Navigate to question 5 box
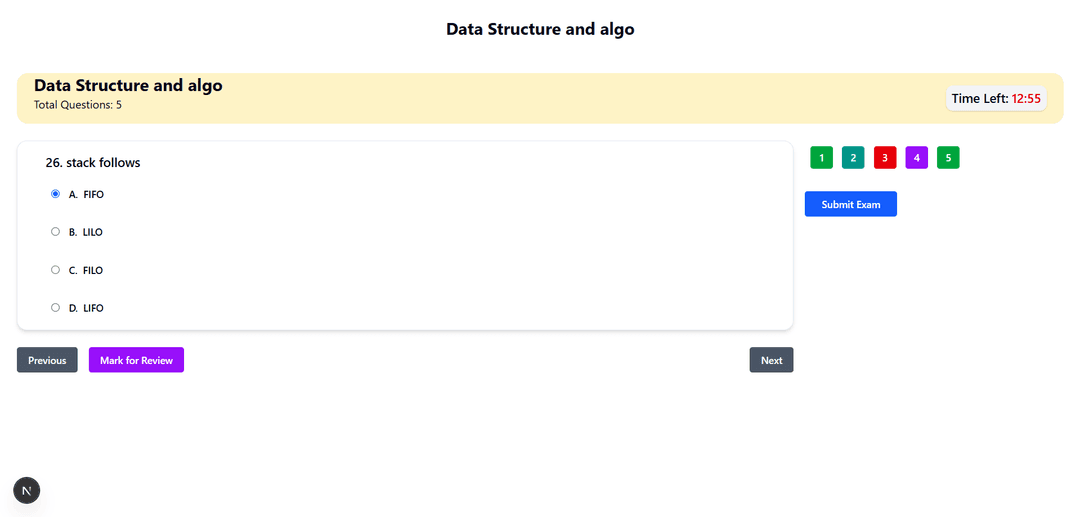The width and height of the screenshot is (1080, 517). (948, 158)
